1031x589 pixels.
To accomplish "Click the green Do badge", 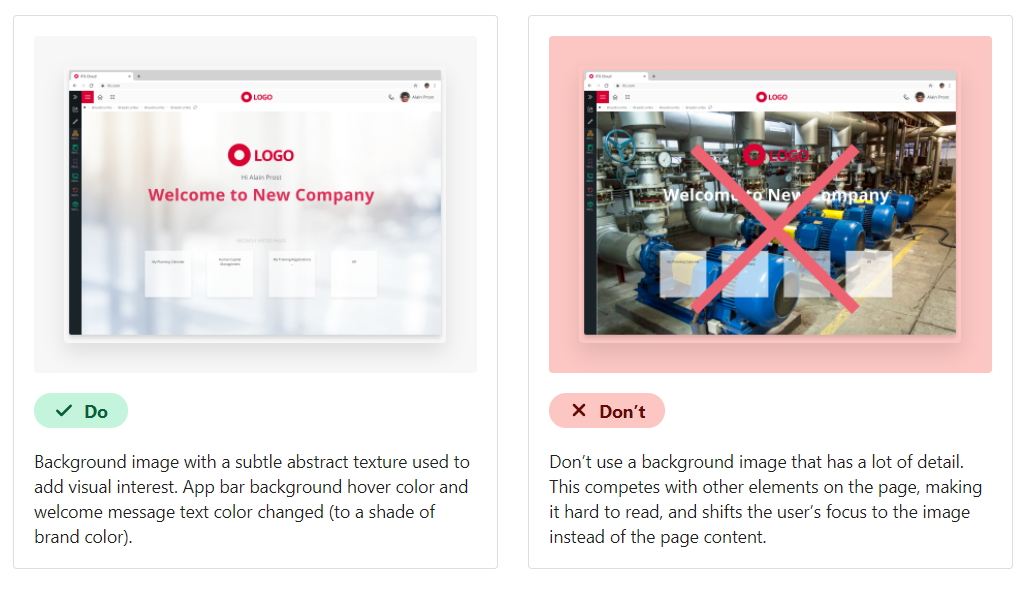I will point(81,411).
